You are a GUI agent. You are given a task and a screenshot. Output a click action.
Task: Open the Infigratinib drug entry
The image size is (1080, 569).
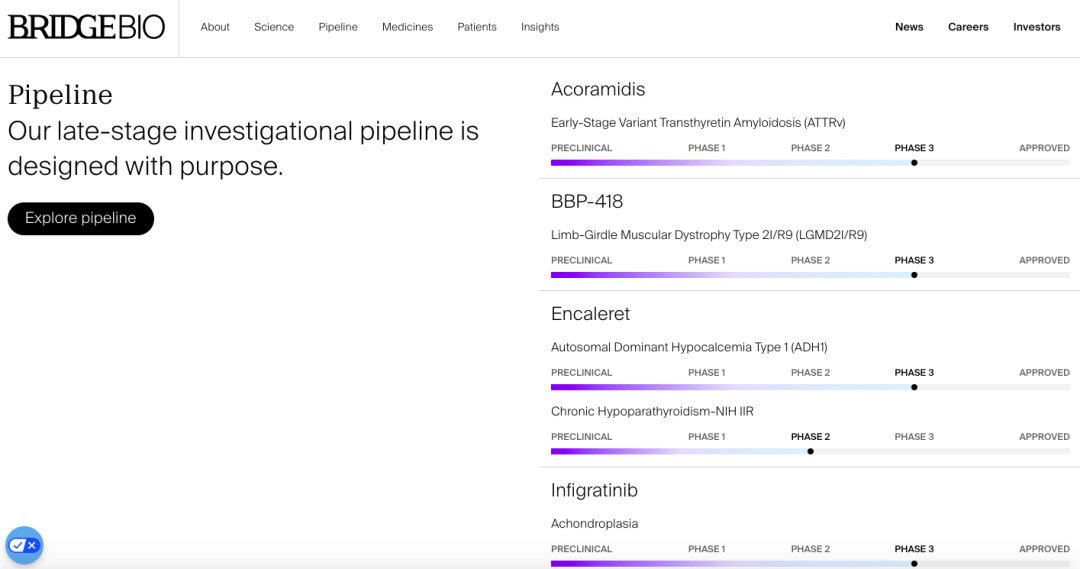(594, 491)
